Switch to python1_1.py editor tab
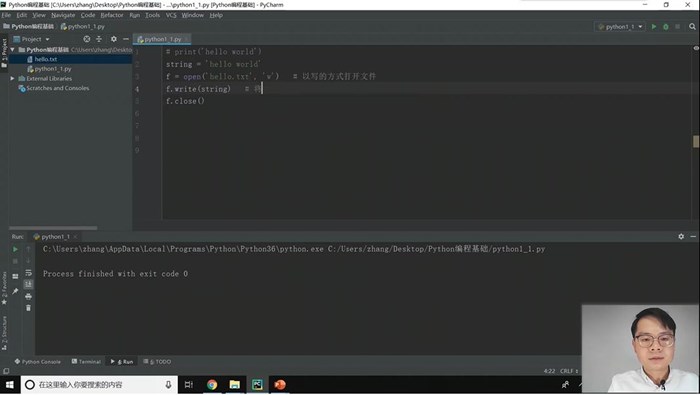The height and width of the screenshot is (395, 700). click(162, 39)
